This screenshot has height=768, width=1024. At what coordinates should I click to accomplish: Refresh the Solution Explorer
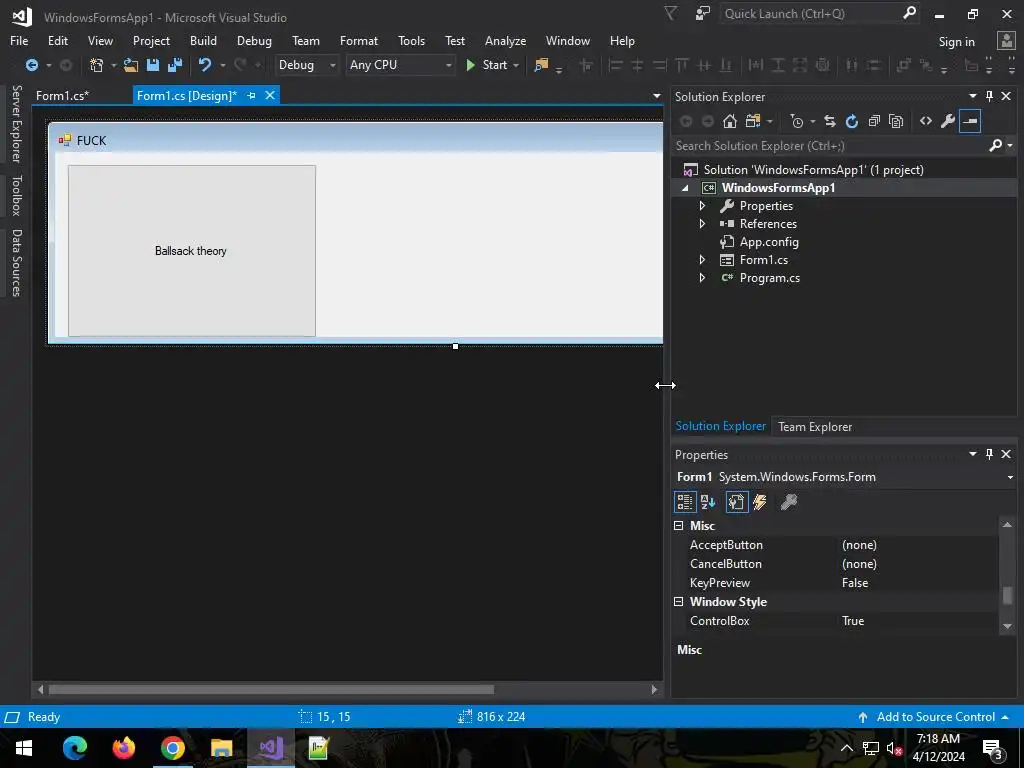point(852,121)
